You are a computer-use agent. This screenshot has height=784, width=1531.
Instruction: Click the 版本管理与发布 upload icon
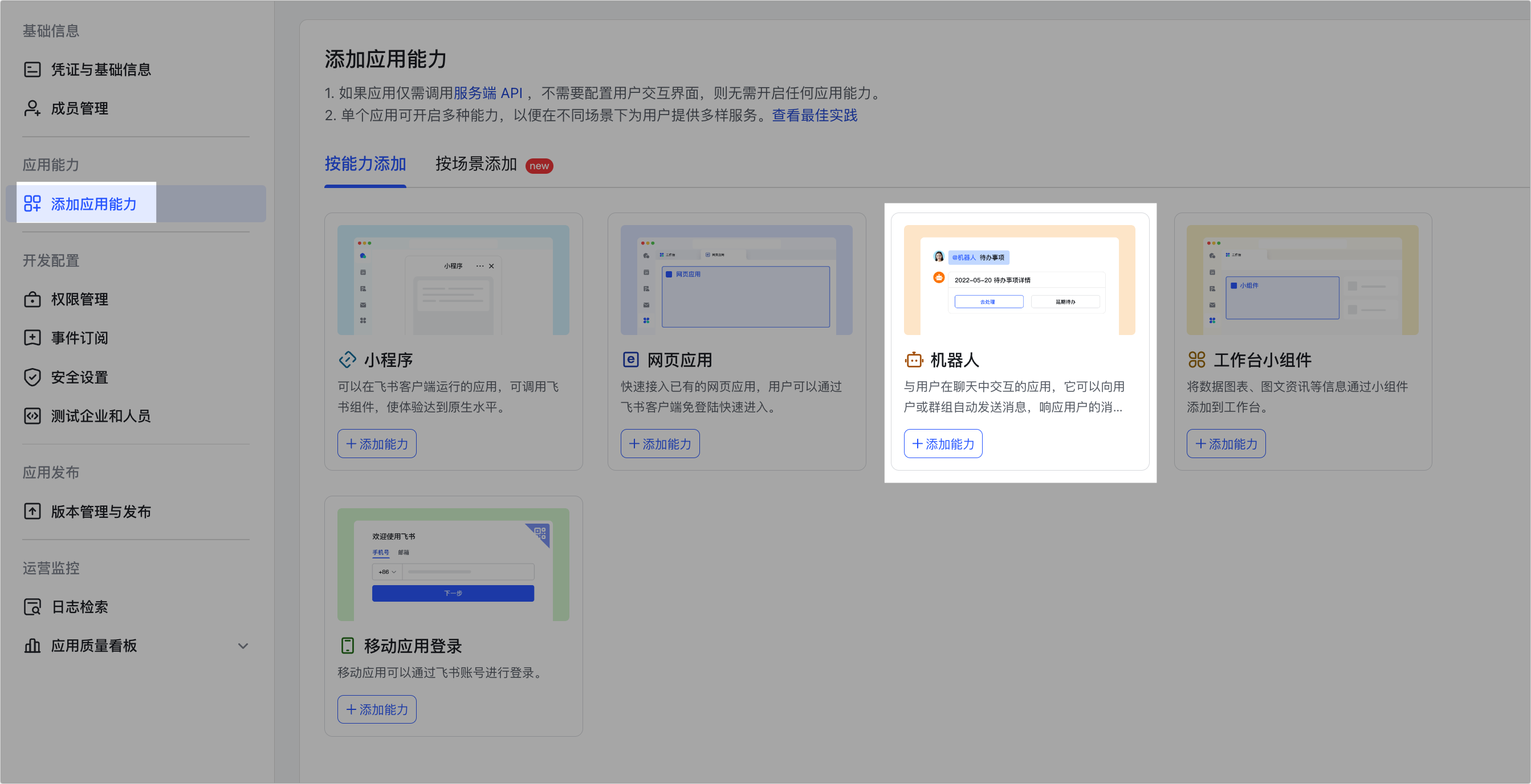(32, 512)
